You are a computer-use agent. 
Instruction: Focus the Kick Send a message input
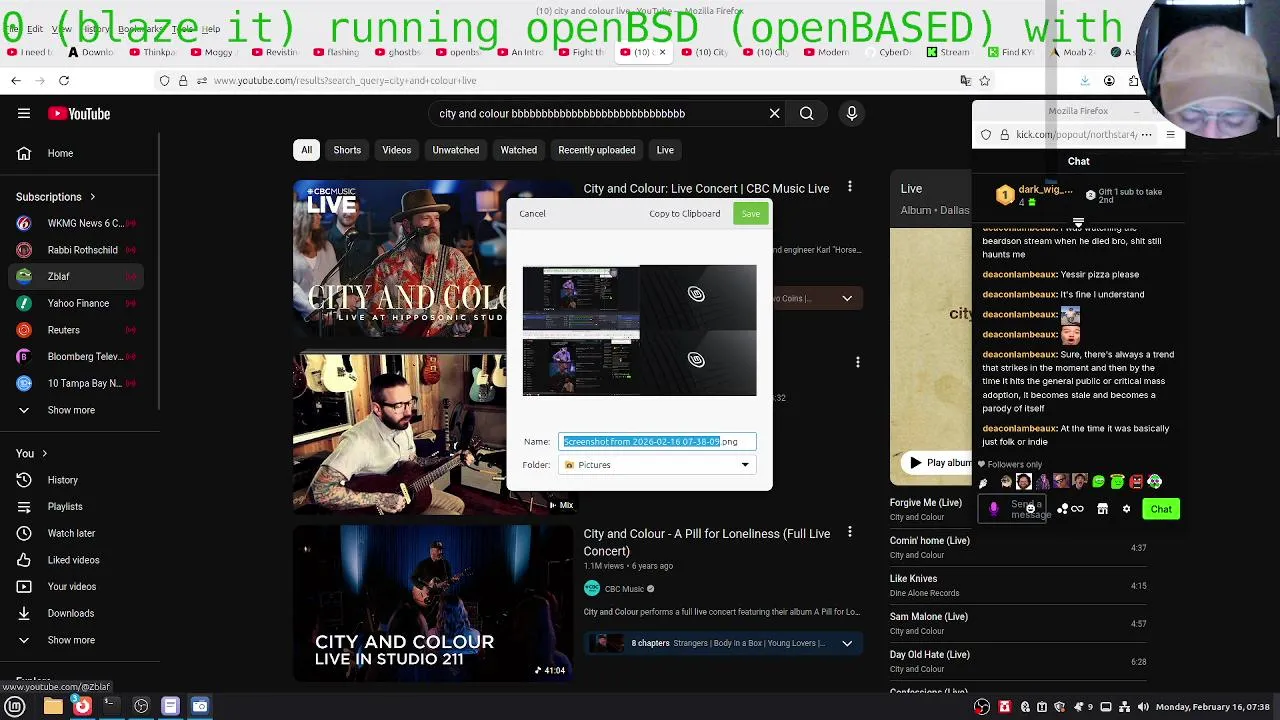pyautogui.click(x=1012, y=509)
